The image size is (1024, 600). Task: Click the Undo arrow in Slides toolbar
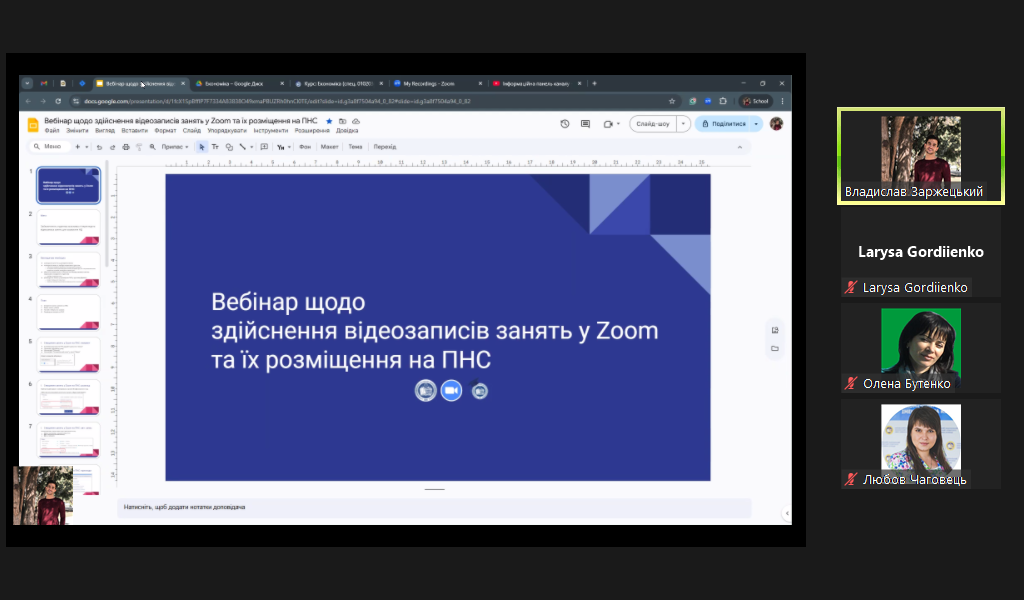[99, 147]
